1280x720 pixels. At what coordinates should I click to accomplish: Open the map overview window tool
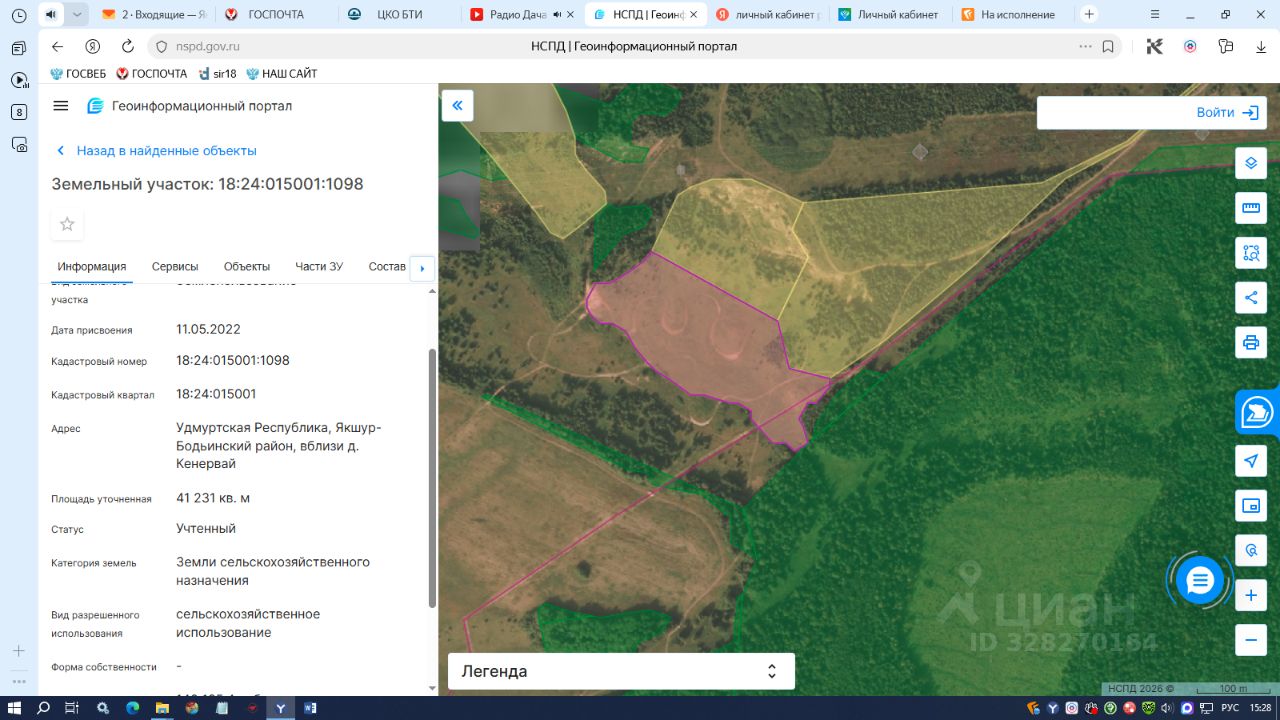(x=1251, y=506)
